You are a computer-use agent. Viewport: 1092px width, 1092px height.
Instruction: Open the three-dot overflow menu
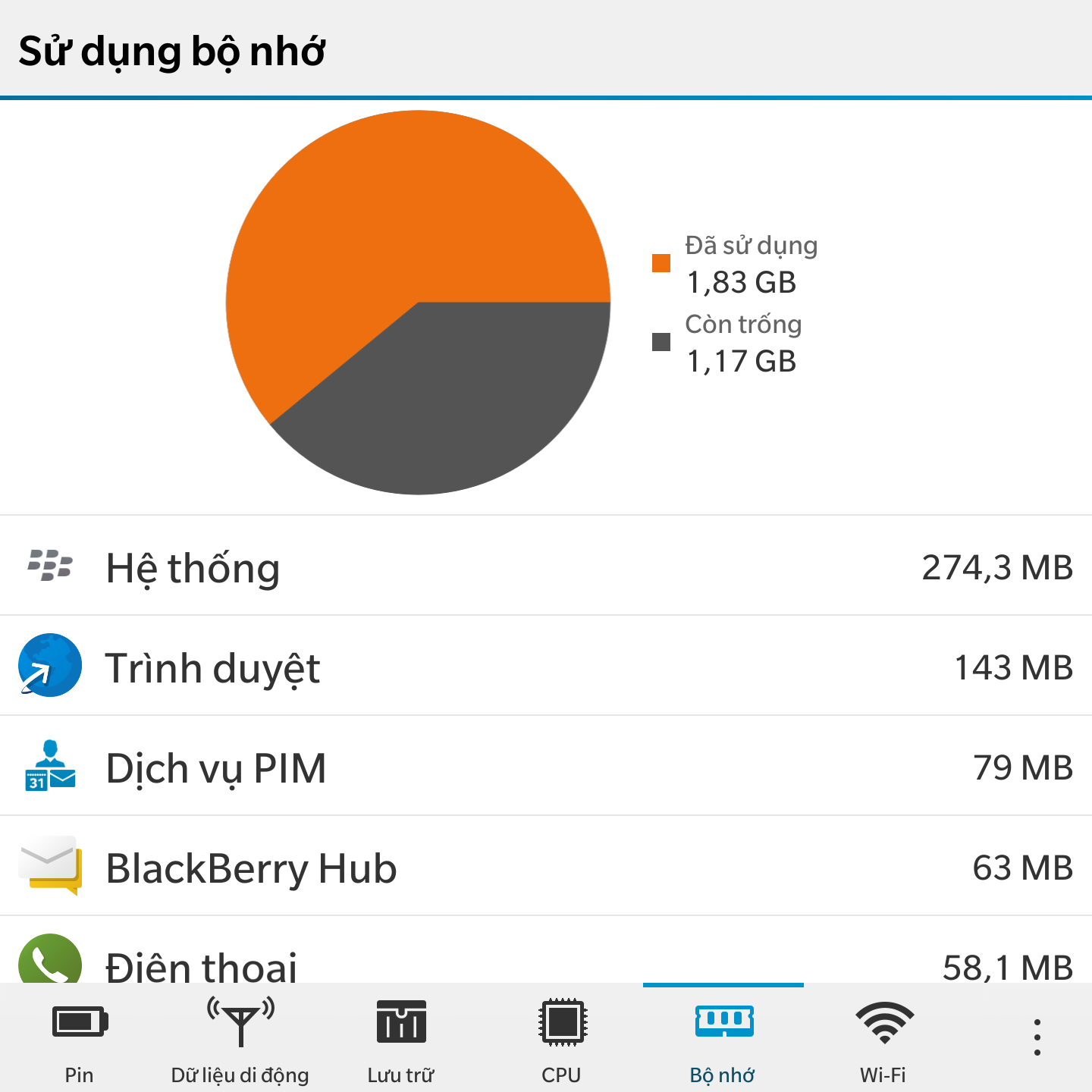[x=1037, y=1037]
